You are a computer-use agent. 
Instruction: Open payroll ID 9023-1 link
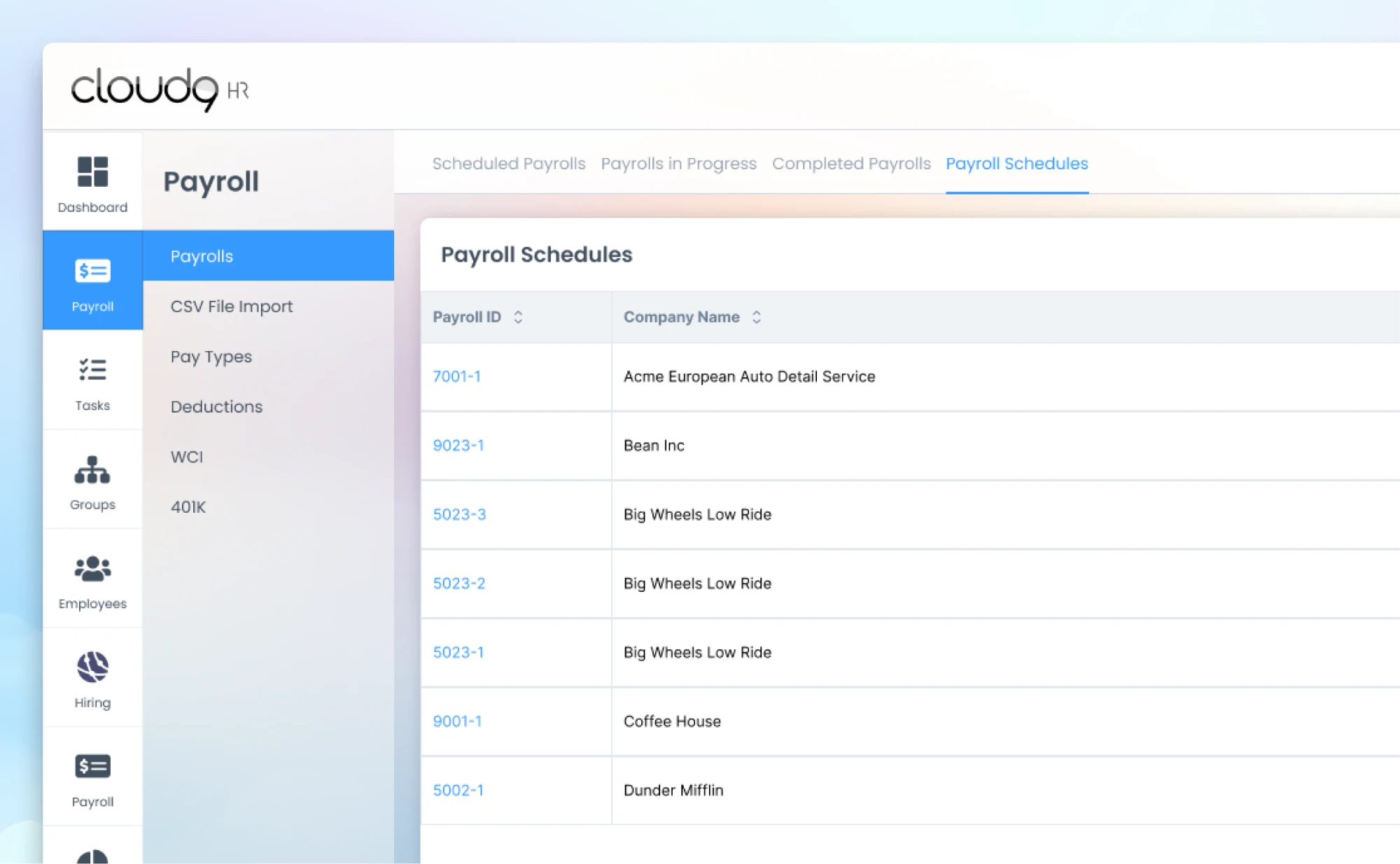tap(458, 446)
